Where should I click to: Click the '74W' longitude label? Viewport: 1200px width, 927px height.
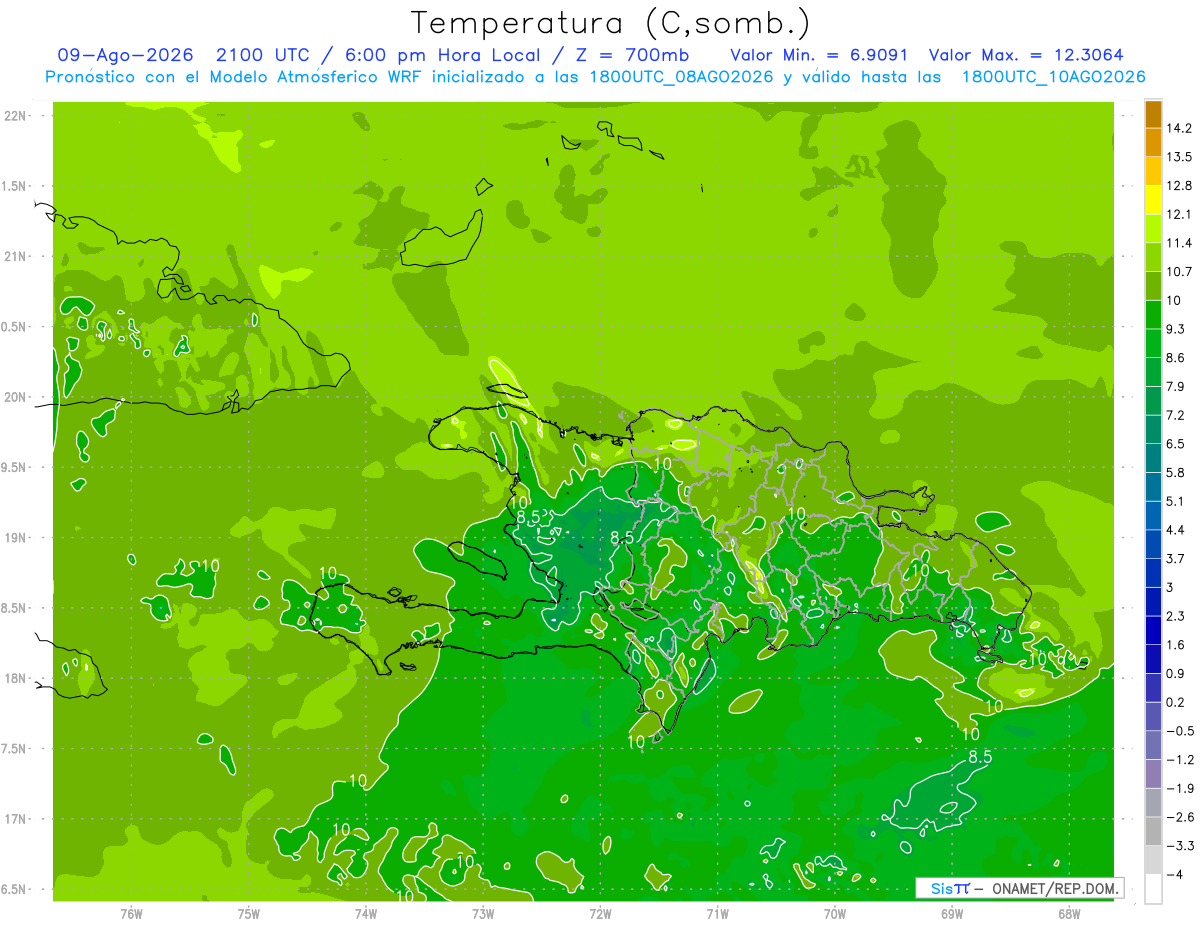366,912
